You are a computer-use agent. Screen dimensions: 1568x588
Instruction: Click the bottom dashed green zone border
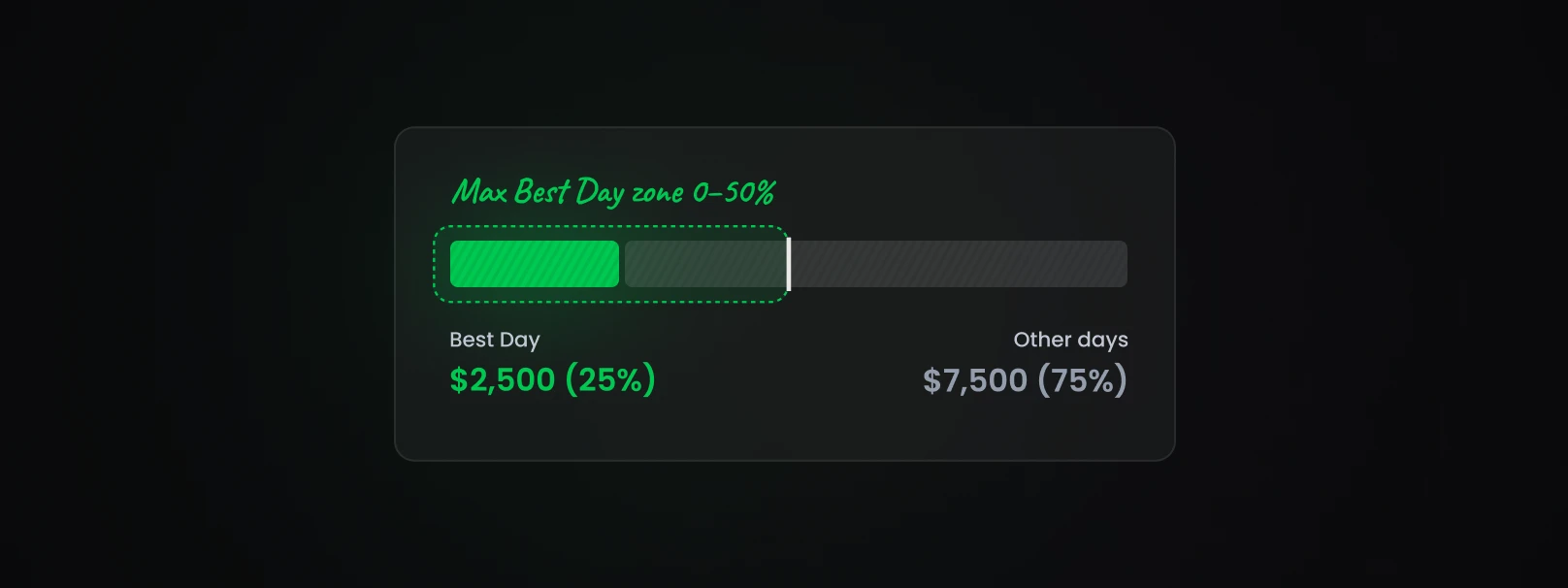pyautogui.click(x=611, y=302)
